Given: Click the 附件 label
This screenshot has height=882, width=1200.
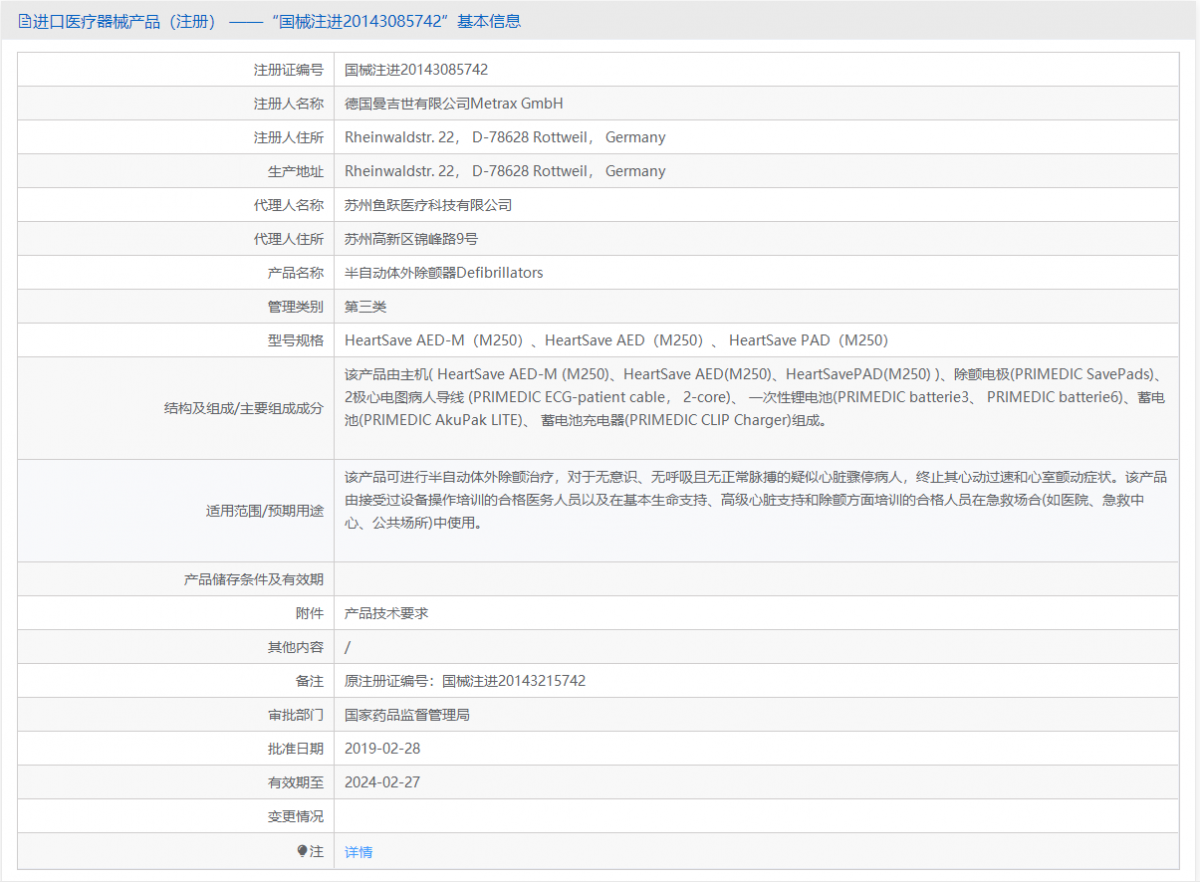Looking at the screenshot, I should click(x=310, y=613).
